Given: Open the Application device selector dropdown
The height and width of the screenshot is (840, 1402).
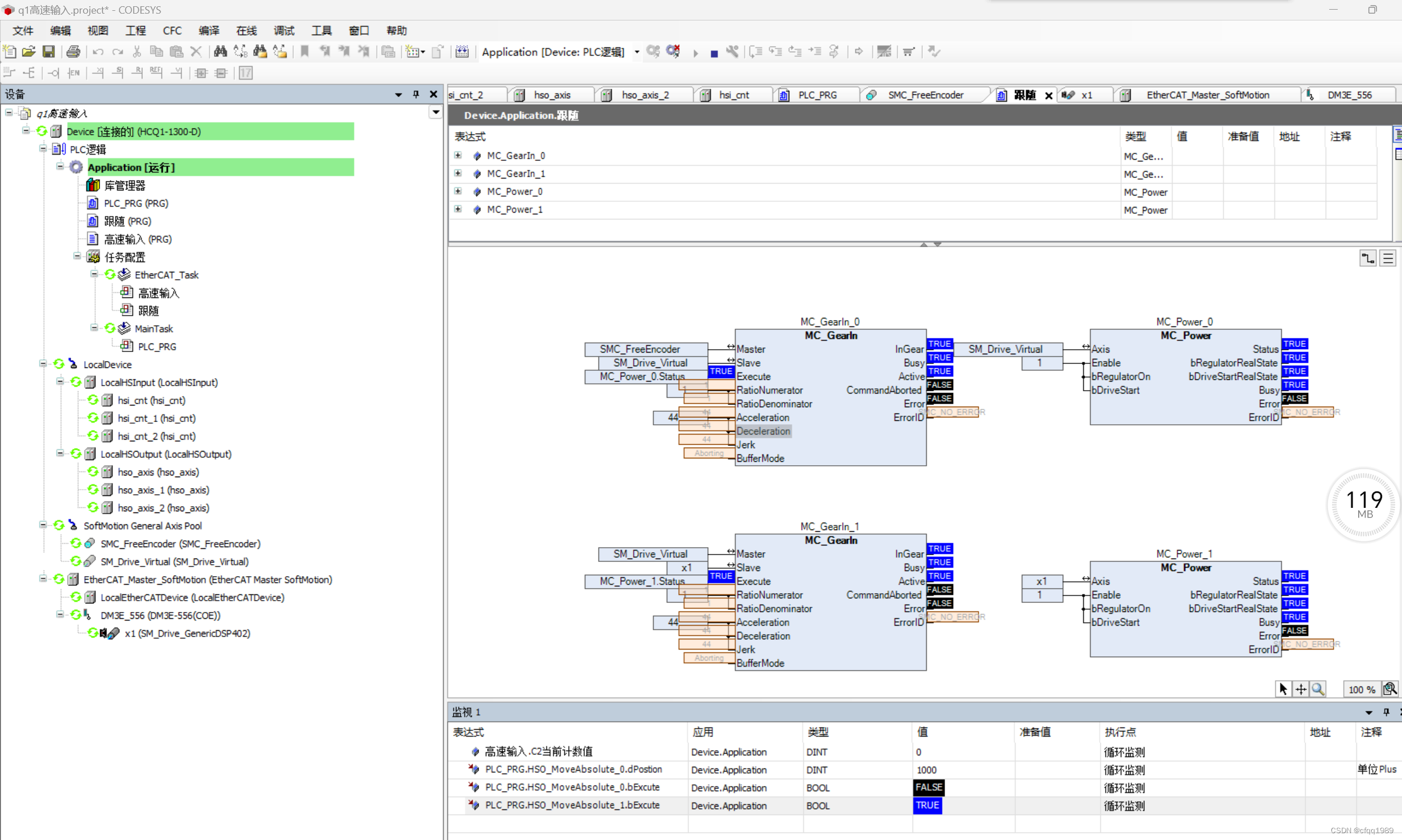Looking at the screenshot, I should click(637, 52).
